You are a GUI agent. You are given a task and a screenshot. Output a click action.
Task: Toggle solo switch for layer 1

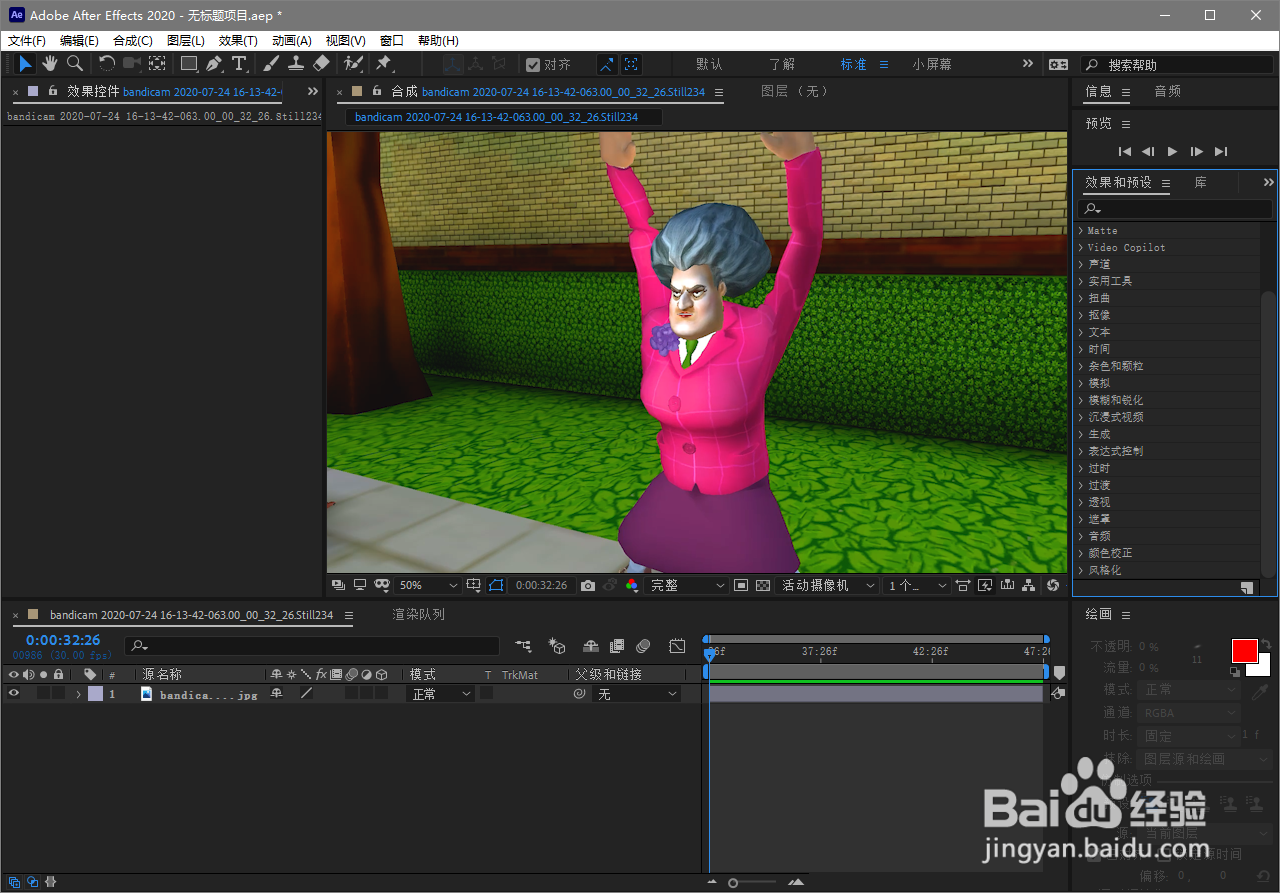click(43, 693)
